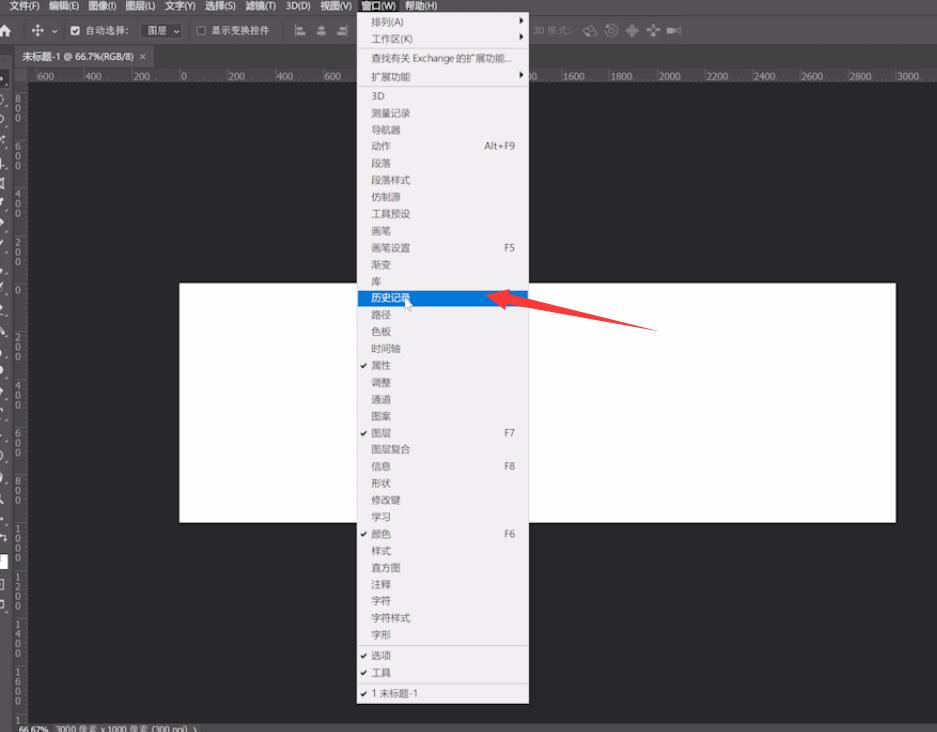Close the 未标题-1 document tab
Viewport: 937px width, 732px height.
143,57
